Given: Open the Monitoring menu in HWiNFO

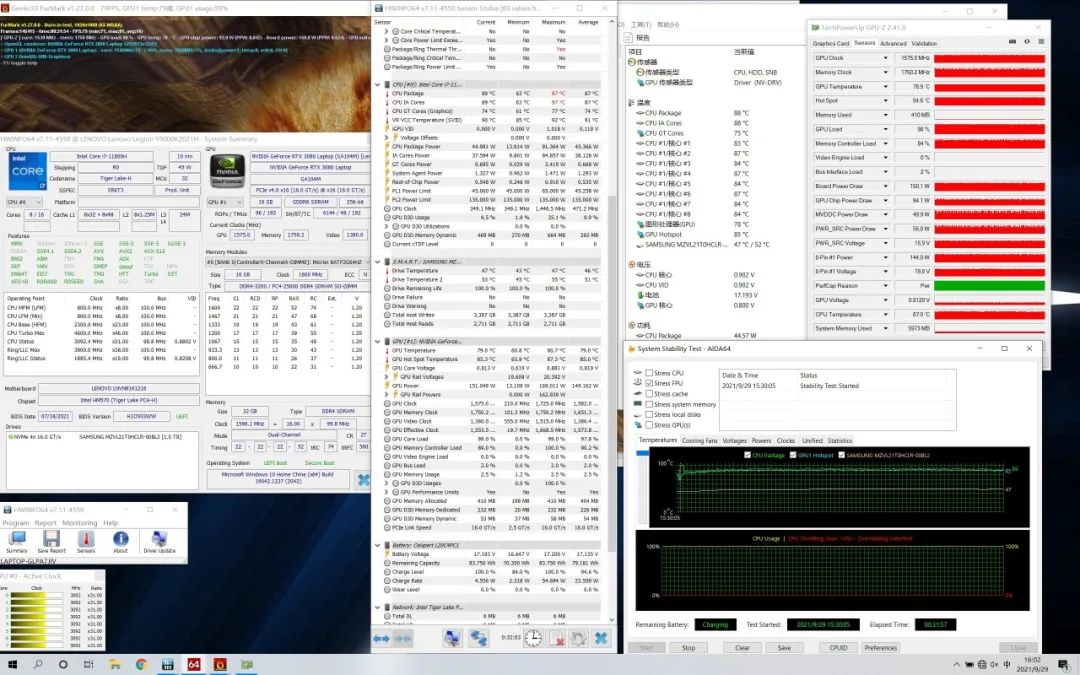Looking at the screenshot, I should 79,523.
